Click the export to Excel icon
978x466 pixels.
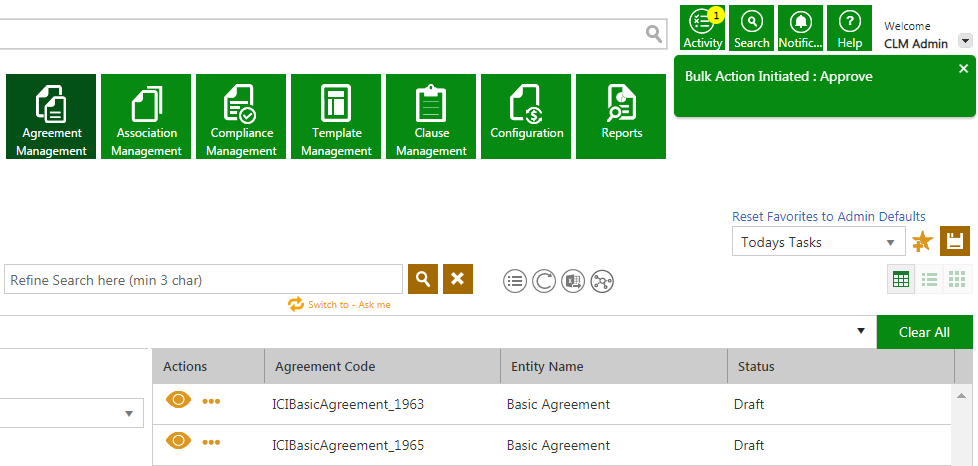[x=572, y=281]
